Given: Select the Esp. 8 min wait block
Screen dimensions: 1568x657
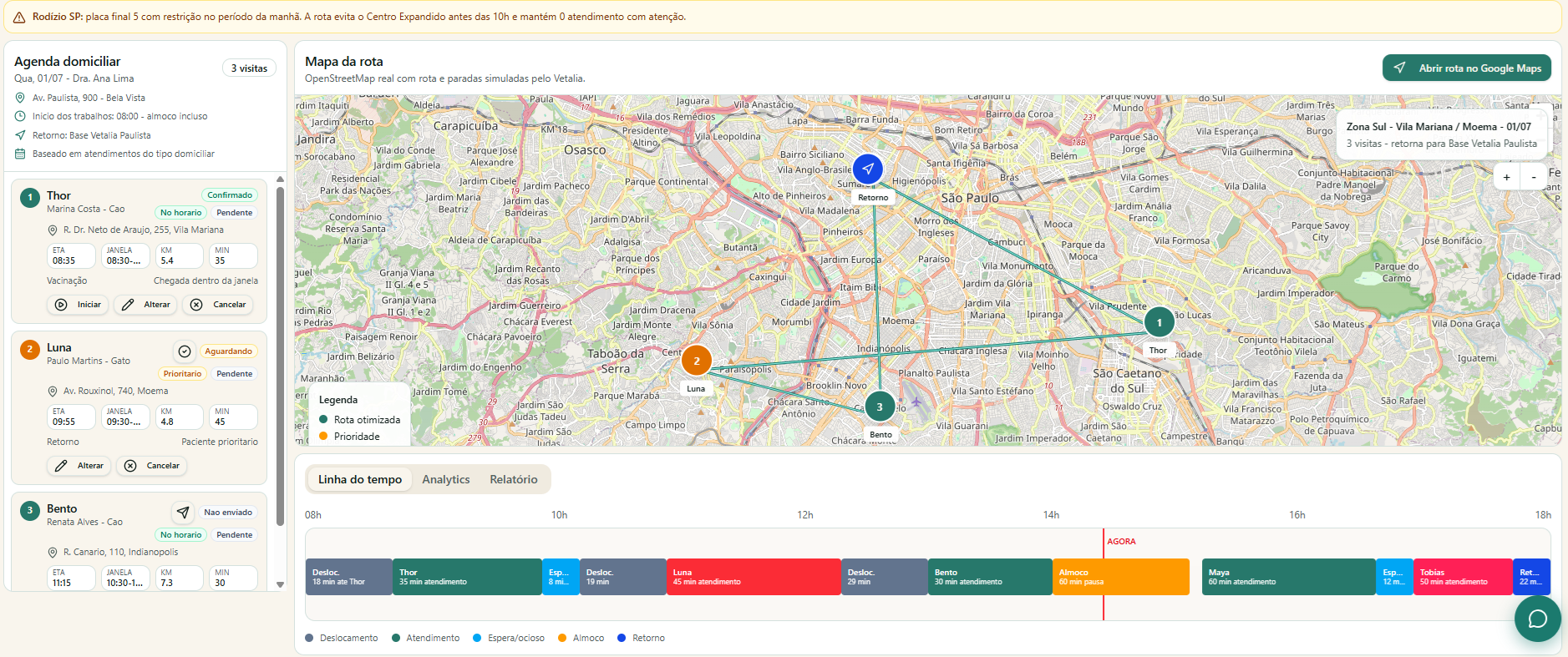Looking at the screenshot, I should click(x=561, y=577).
